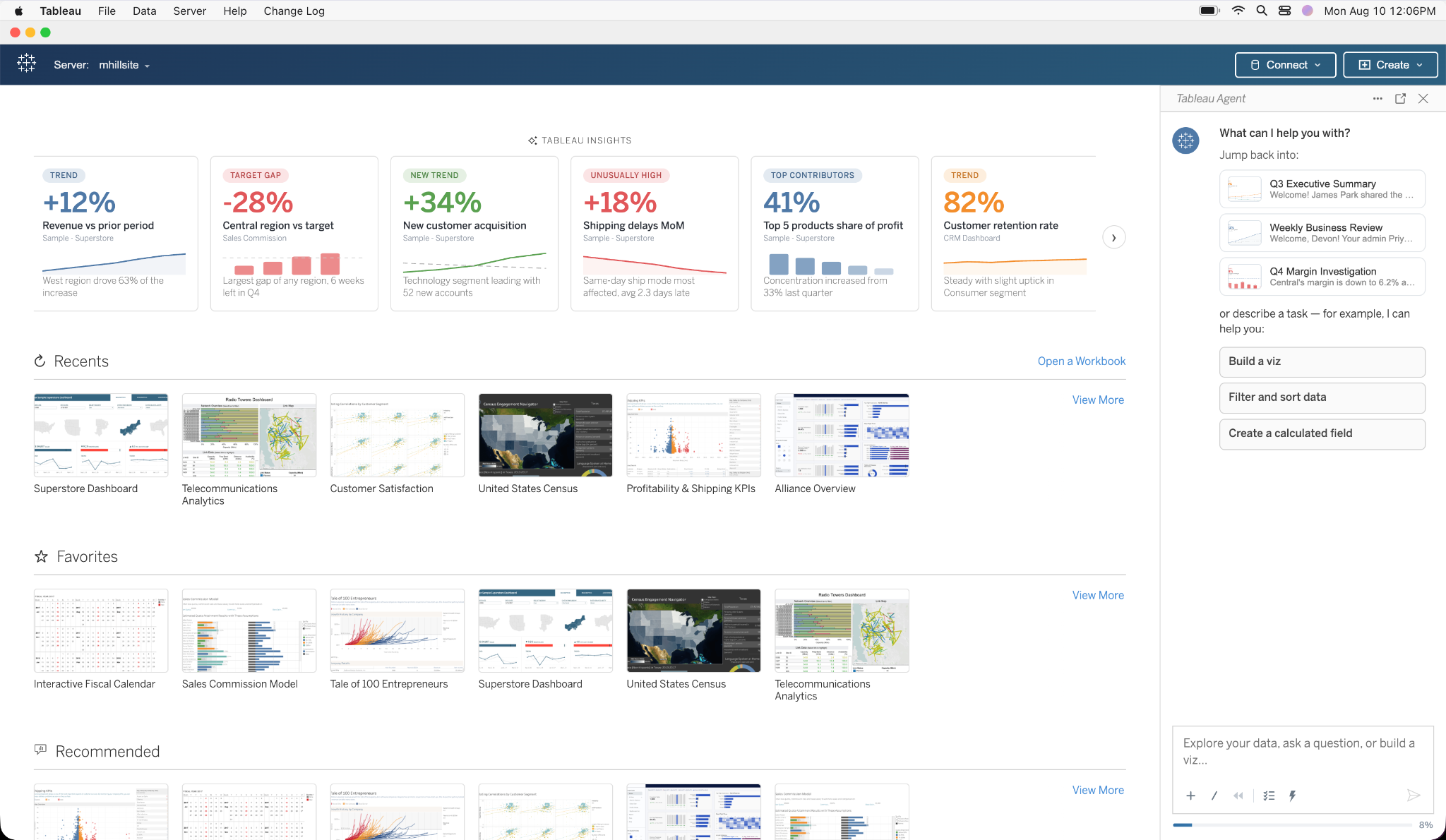The height and width of the screenshot is (840, 1446).
Task: Open the Weekly Business Review conversation
Action: (1322, 233)
